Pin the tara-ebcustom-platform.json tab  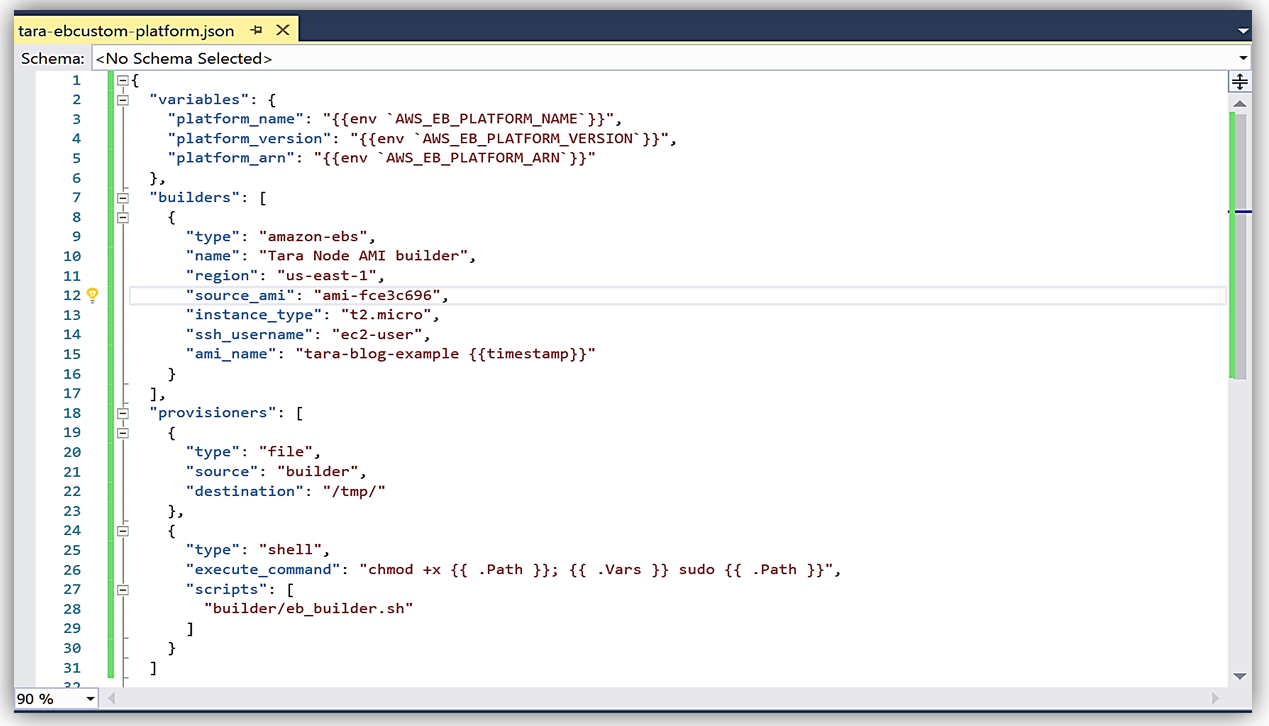coord(257,30)
